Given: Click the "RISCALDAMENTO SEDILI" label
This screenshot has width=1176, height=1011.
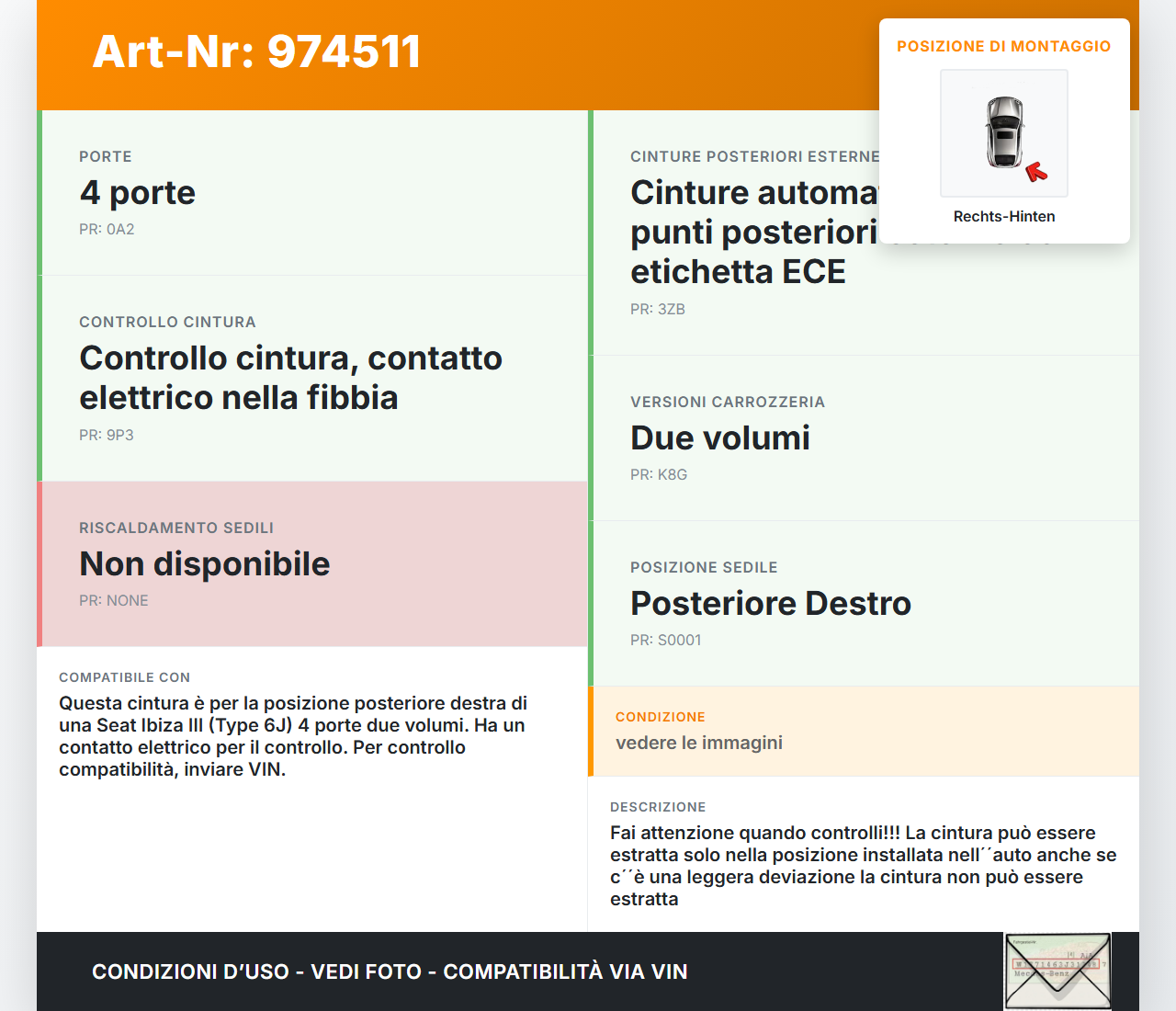Looking at the screenshot, I should pyautogui.click(x=176, y=528).
